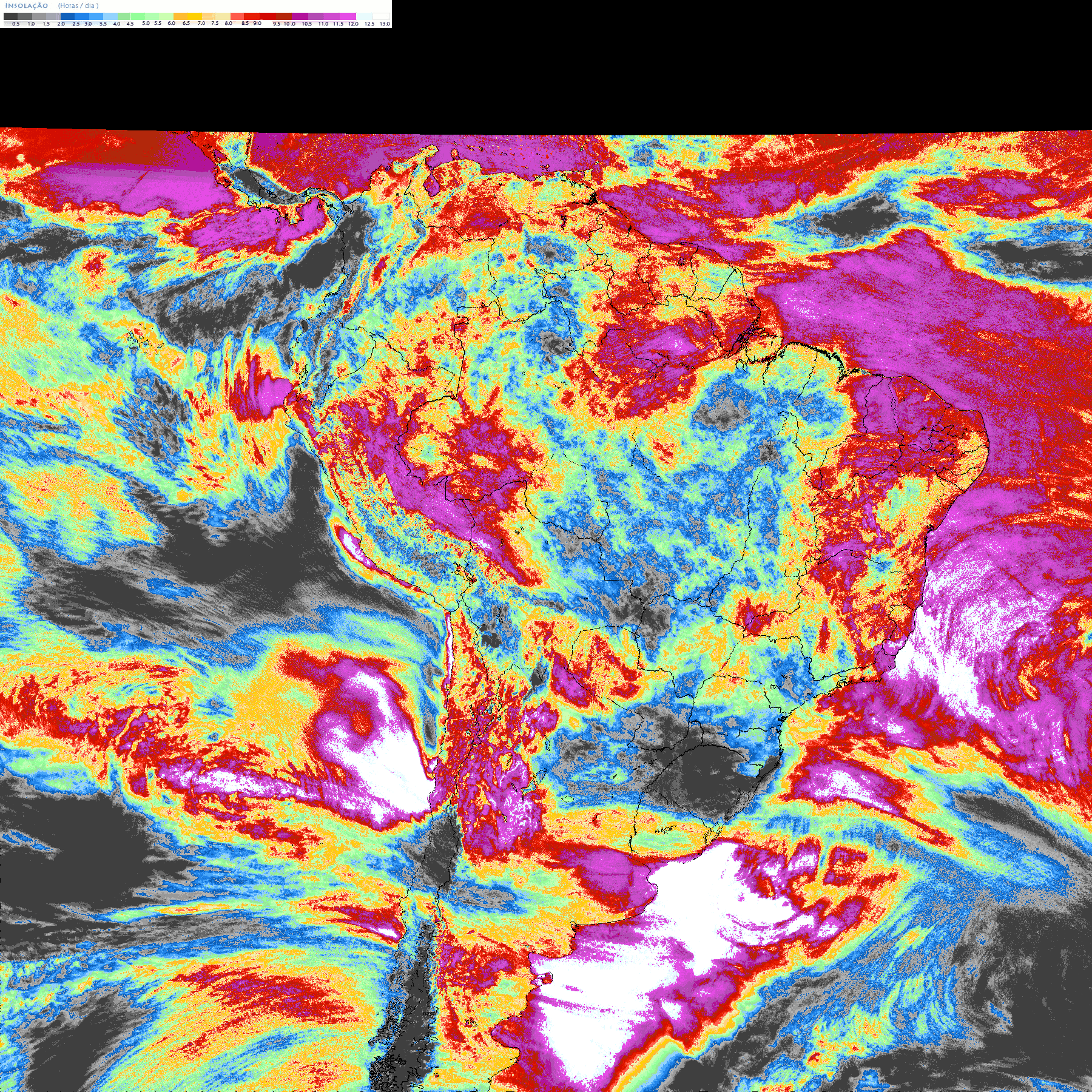The image size is (1092, 1092).
Task: Click the 11.5 legend value
Action: tap(338, 24)
